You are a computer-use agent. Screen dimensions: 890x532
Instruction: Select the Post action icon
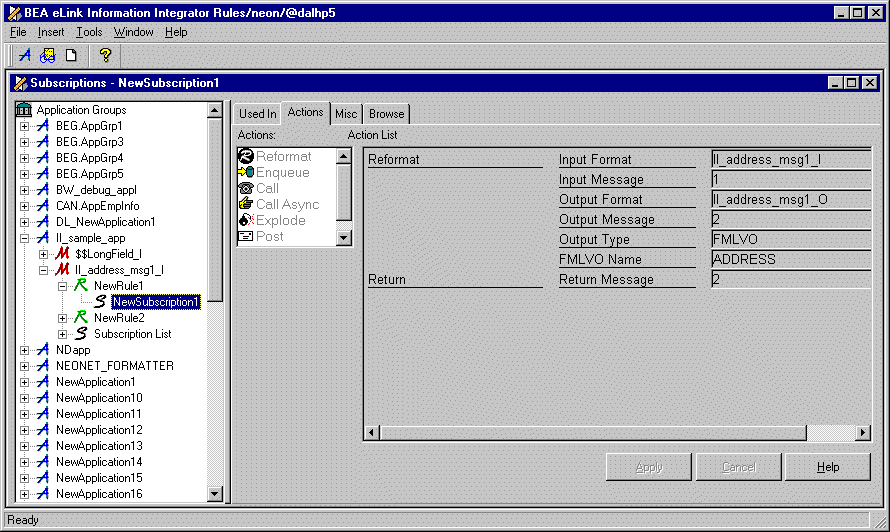pyautogui.click(x=246, y=236)
